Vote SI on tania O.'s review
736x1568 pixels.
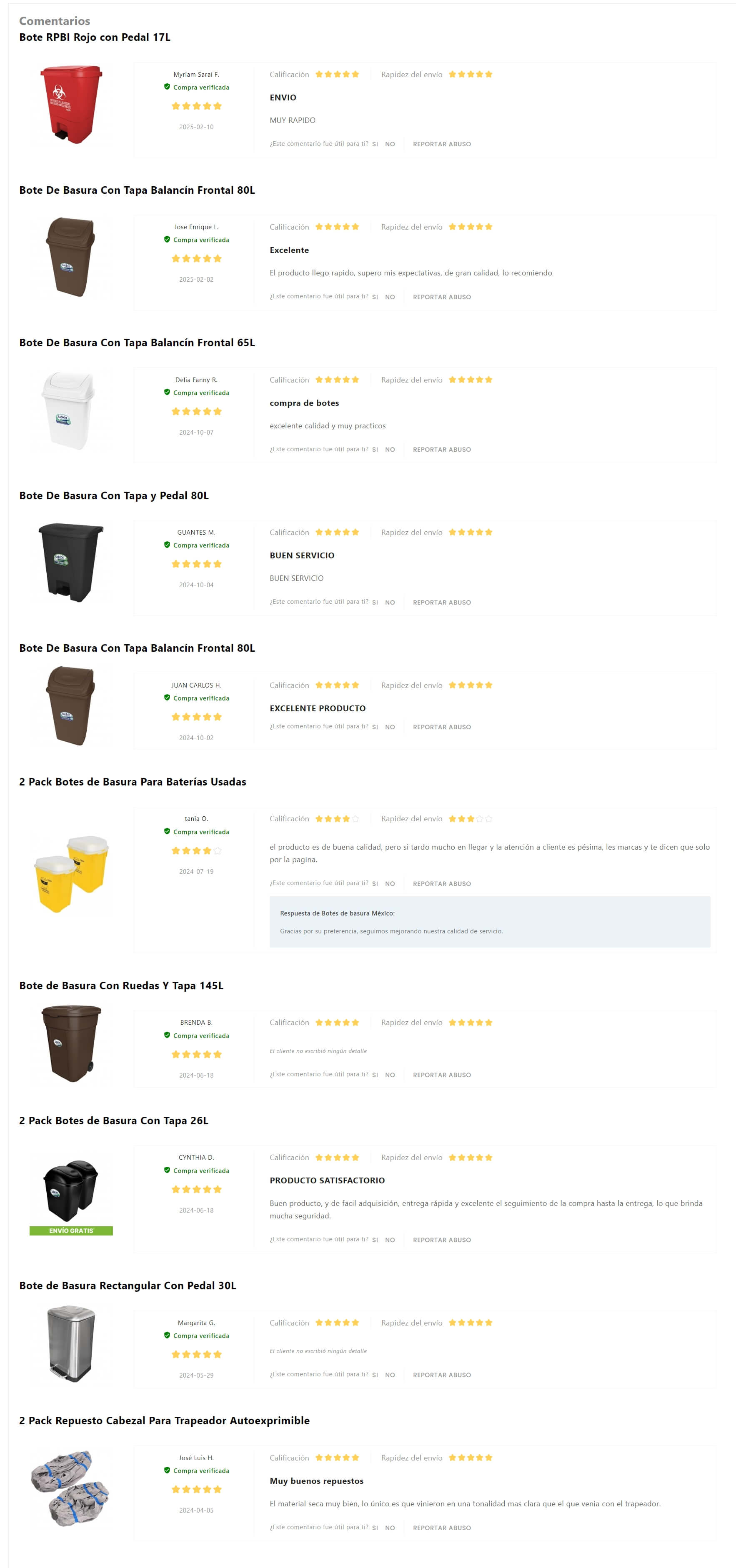coord(375,883)
